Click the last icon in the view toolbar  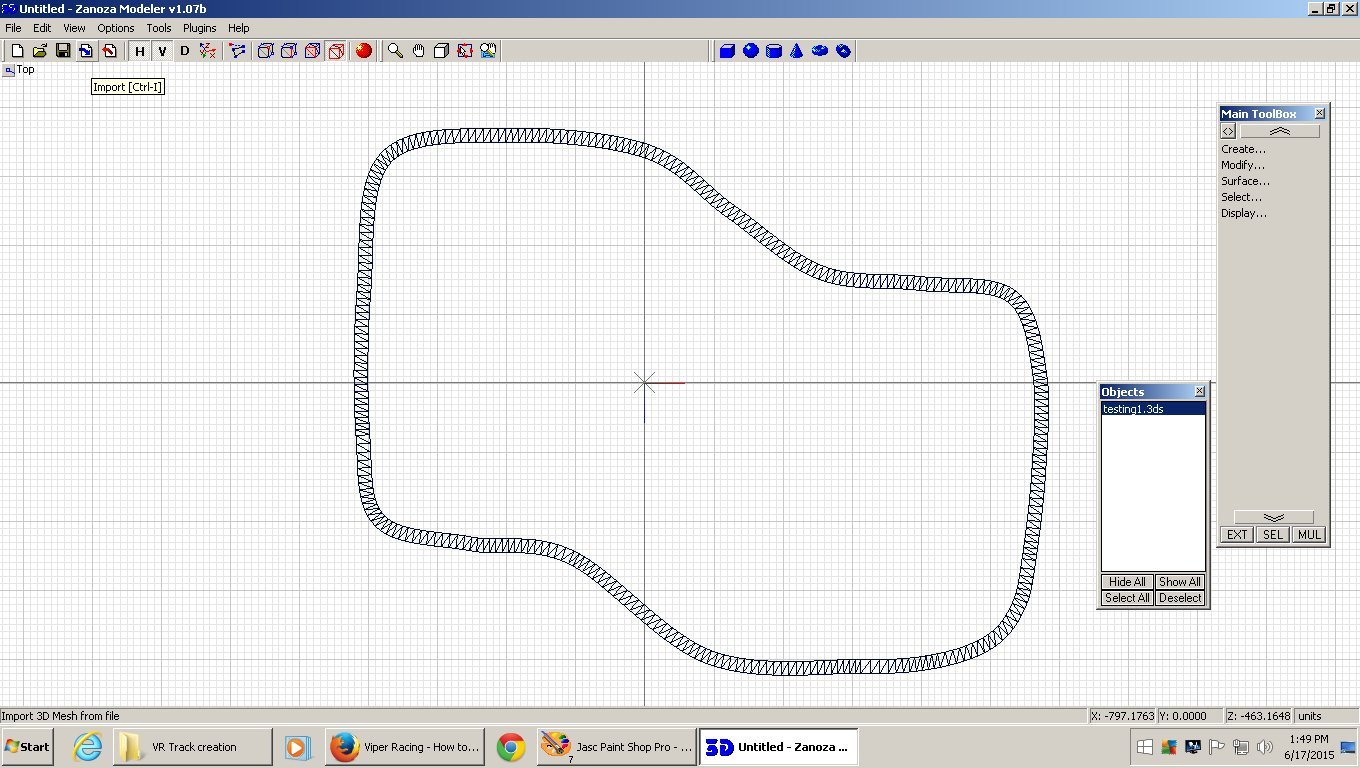[x=488, y=51]
